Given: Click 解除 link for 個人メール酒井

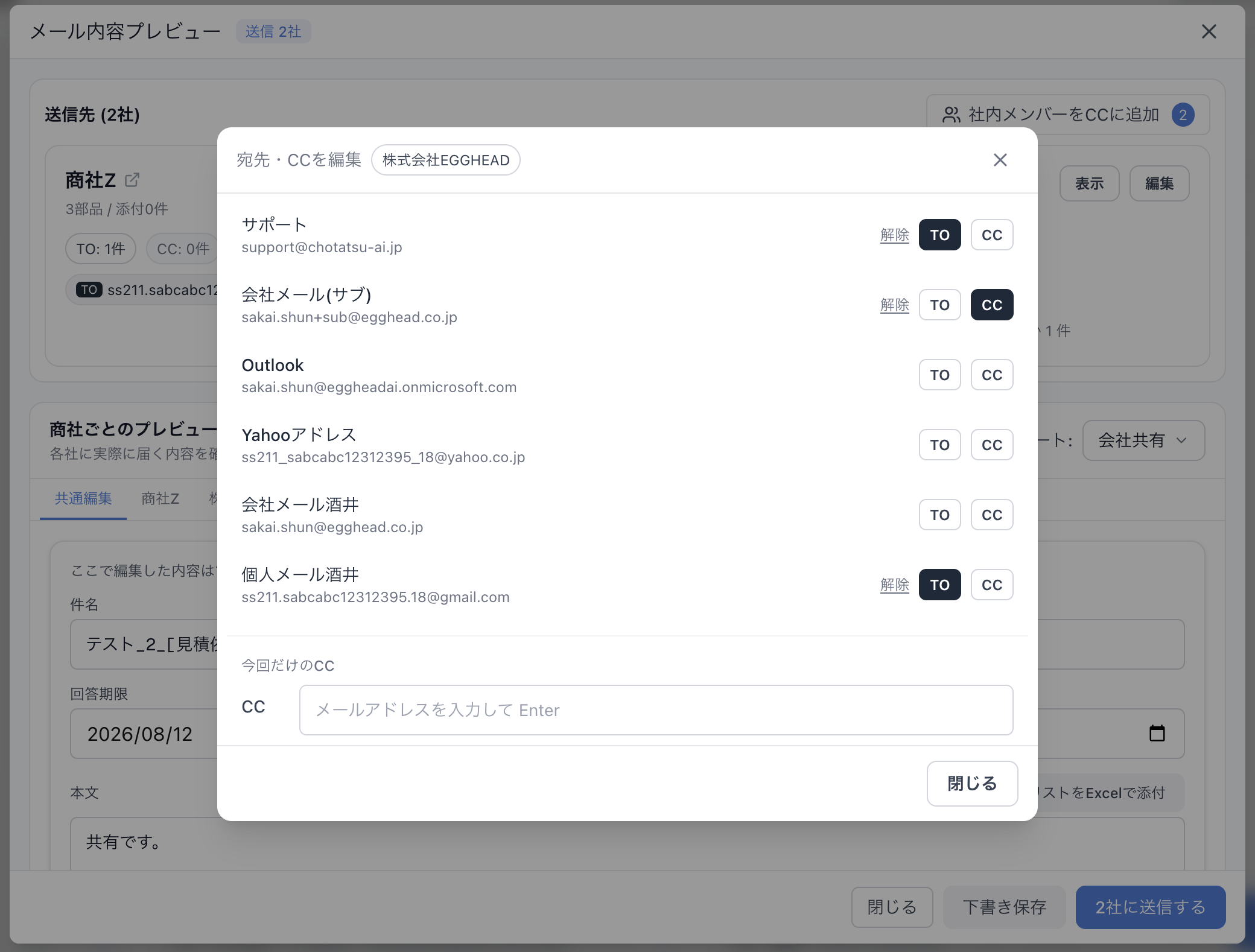Looking at the screenshot, I should (894, 585).
